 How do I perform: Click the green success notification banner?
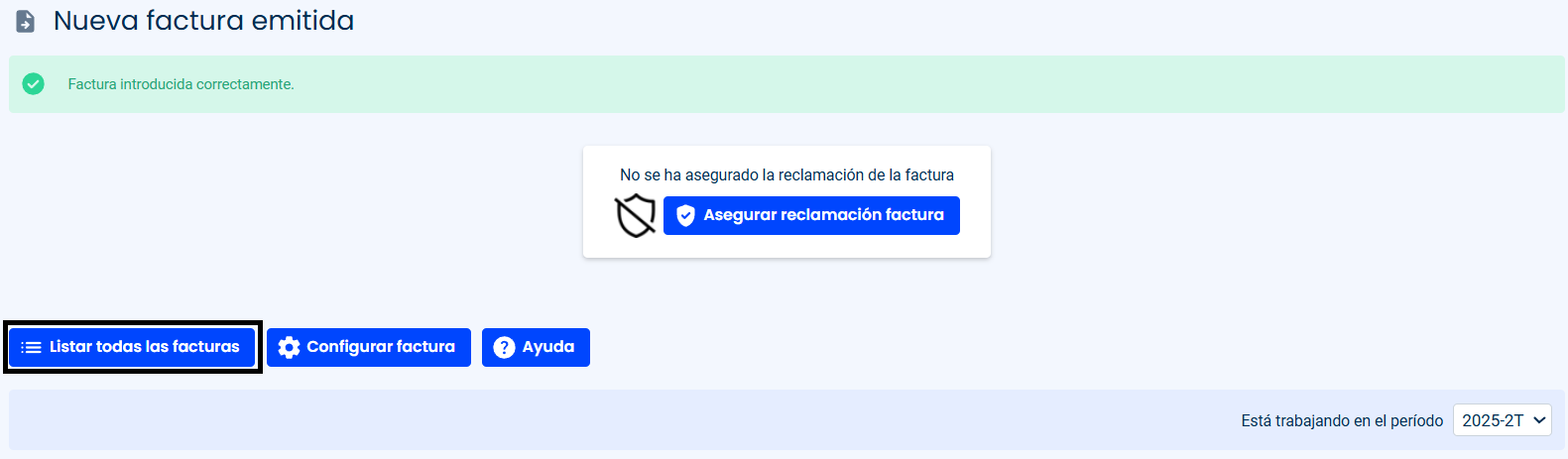(x=786, y=84)
